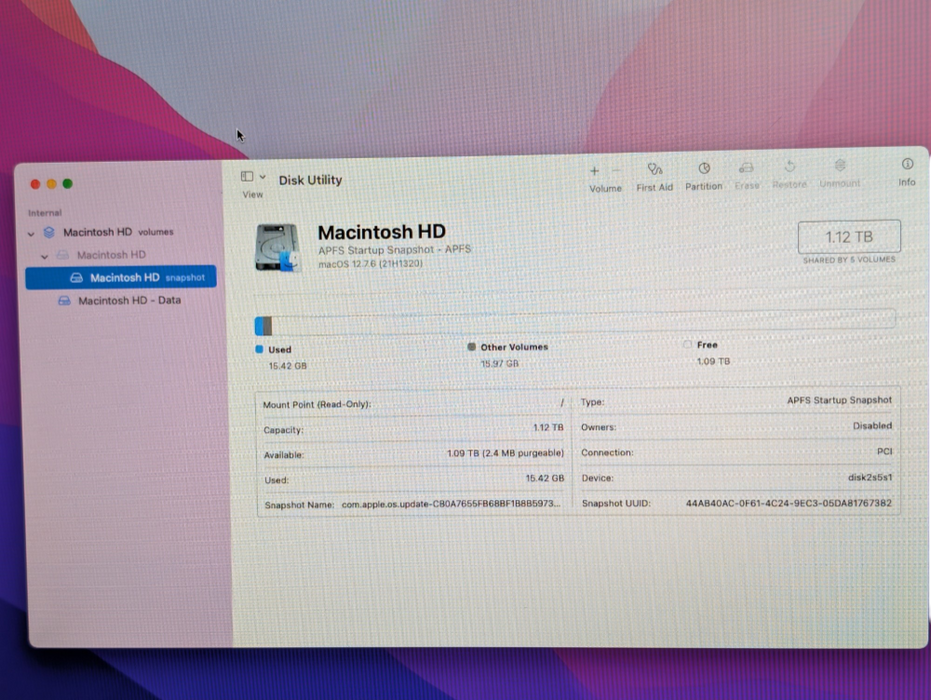Open the Info panel icon

907,164
